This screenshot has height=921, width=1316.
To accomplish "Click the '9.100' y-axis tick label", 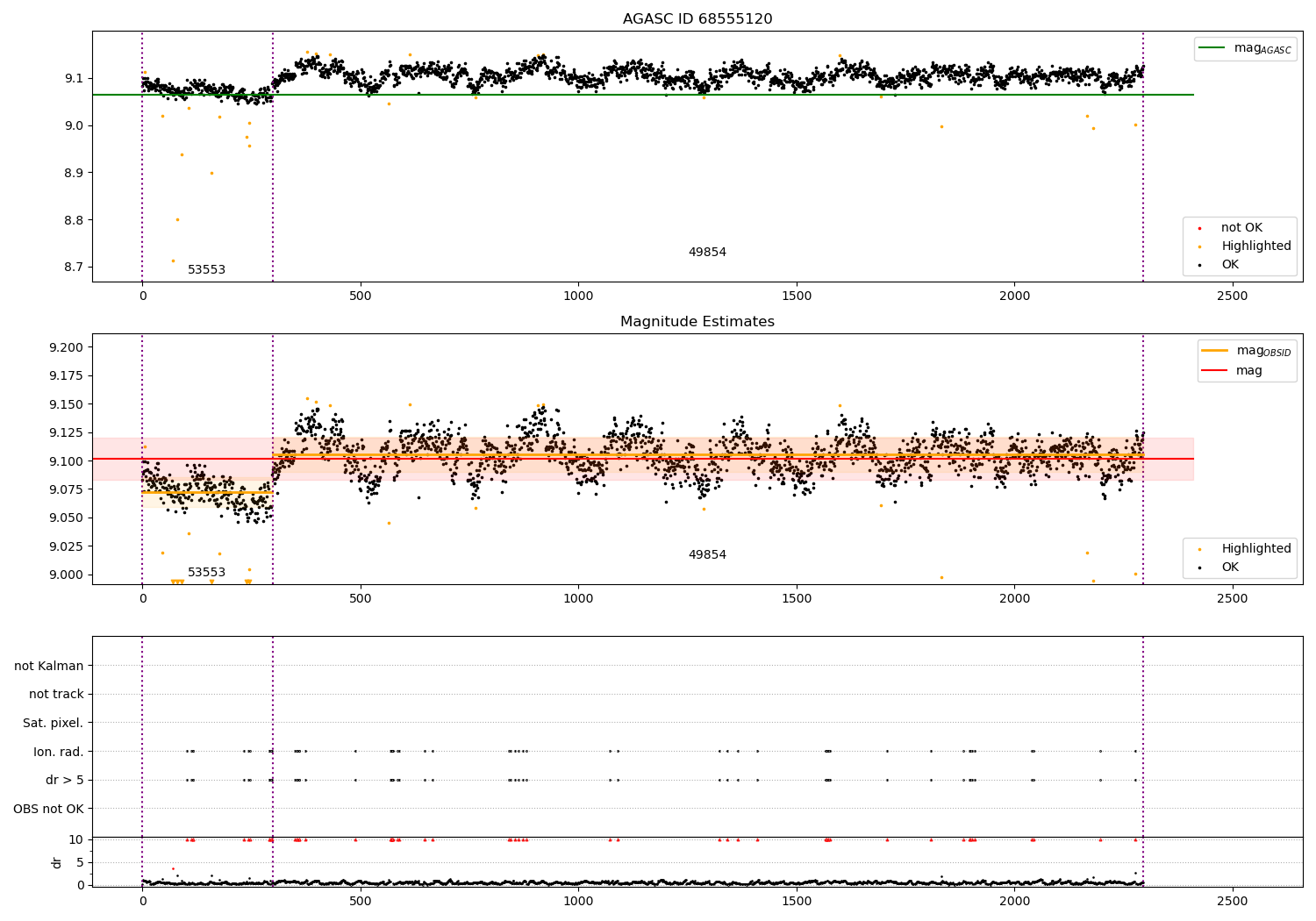I will (67, 461).
